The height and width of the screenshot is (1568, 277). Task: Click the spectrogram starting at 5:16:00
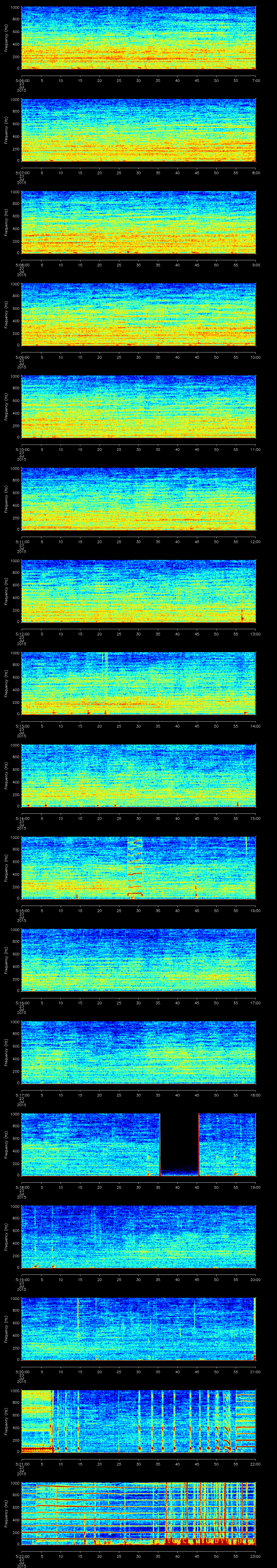[x=138, y=960]
